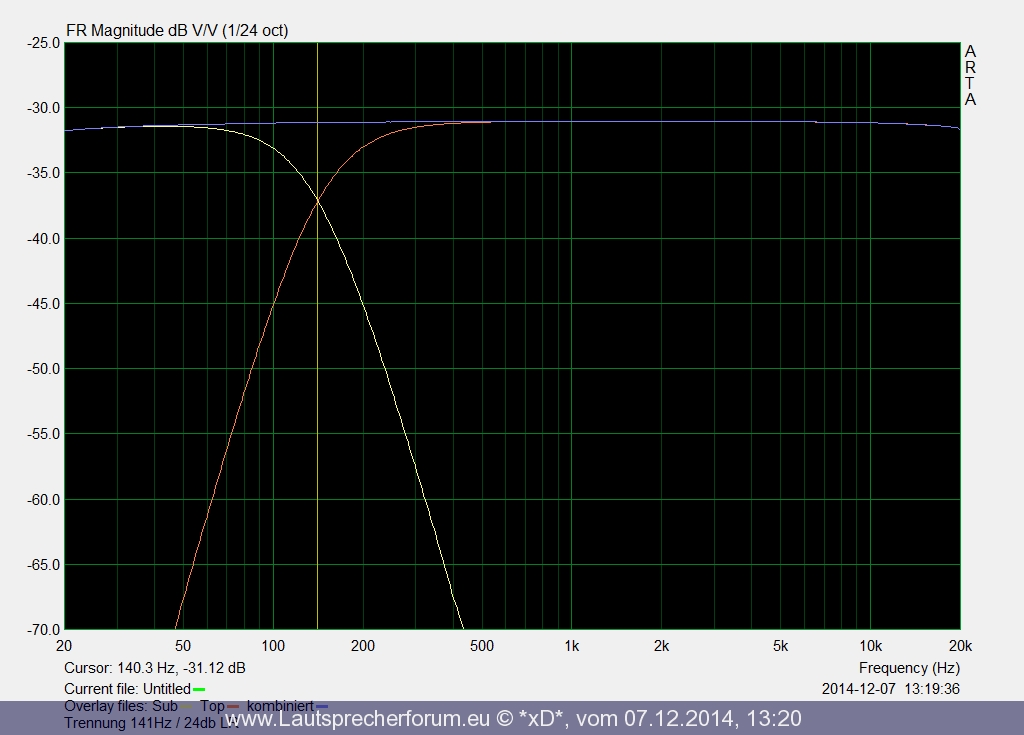Click the Cursor 140.3 Hz readout text

tap(154, 668)
